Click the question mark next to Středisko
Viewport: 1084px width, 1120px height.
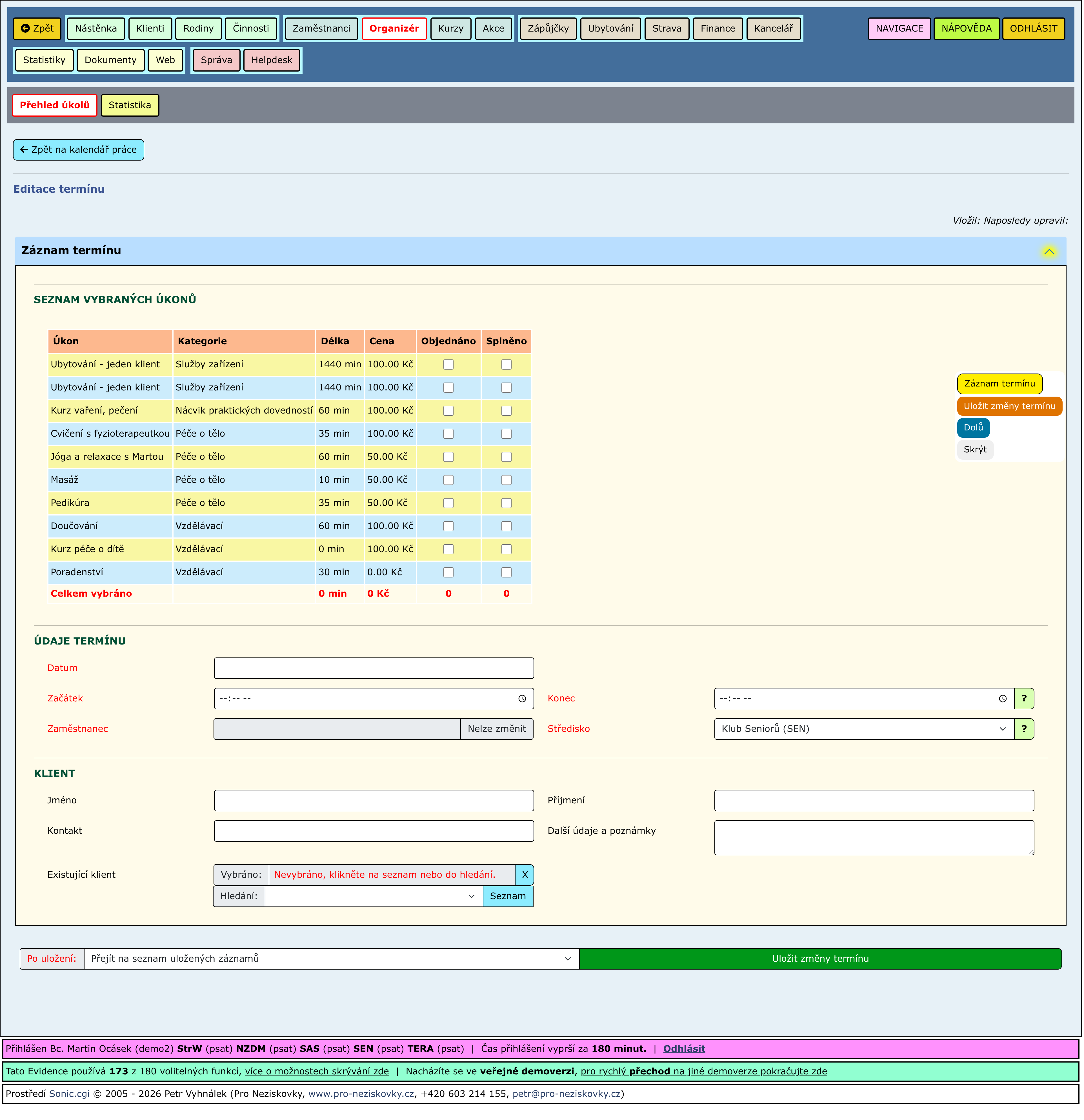point(1023,728)
